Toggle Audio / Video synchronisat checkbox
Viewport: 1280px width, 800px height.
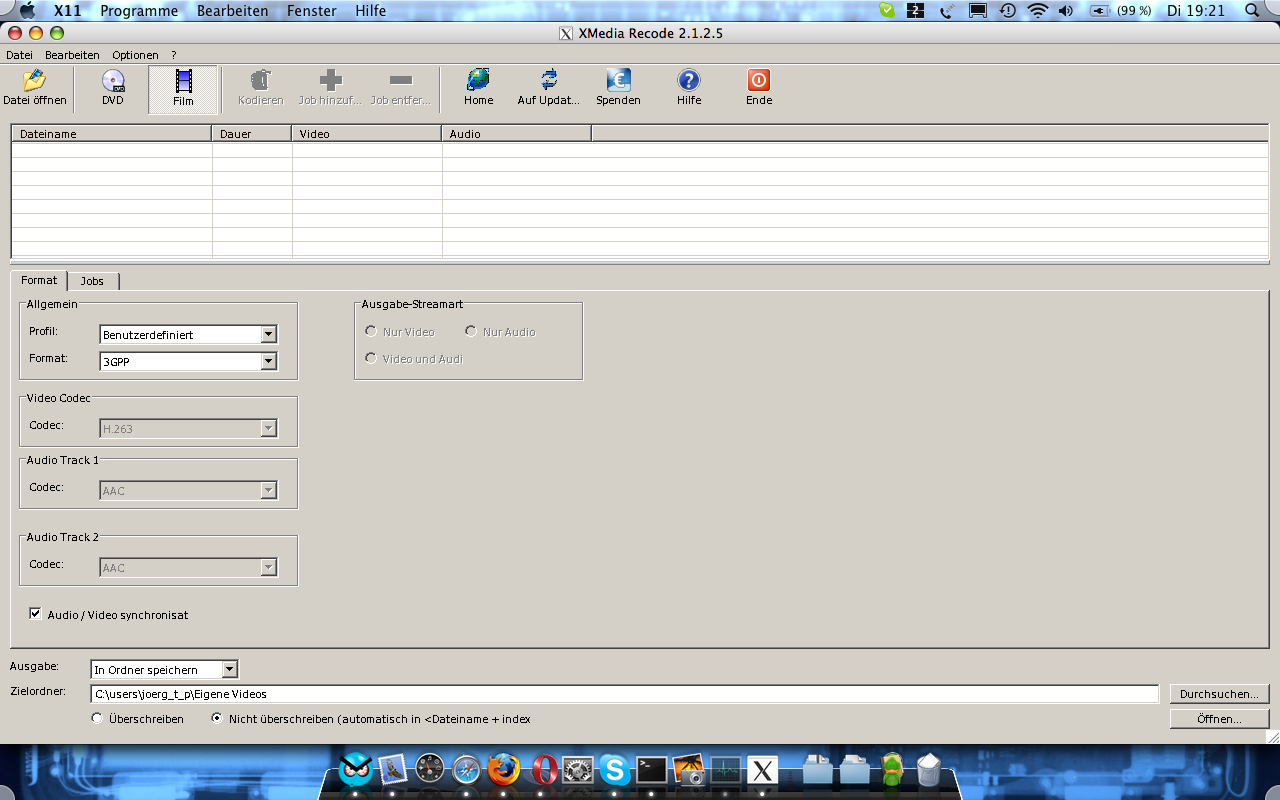pyautogui.click(x=36, y=614)
